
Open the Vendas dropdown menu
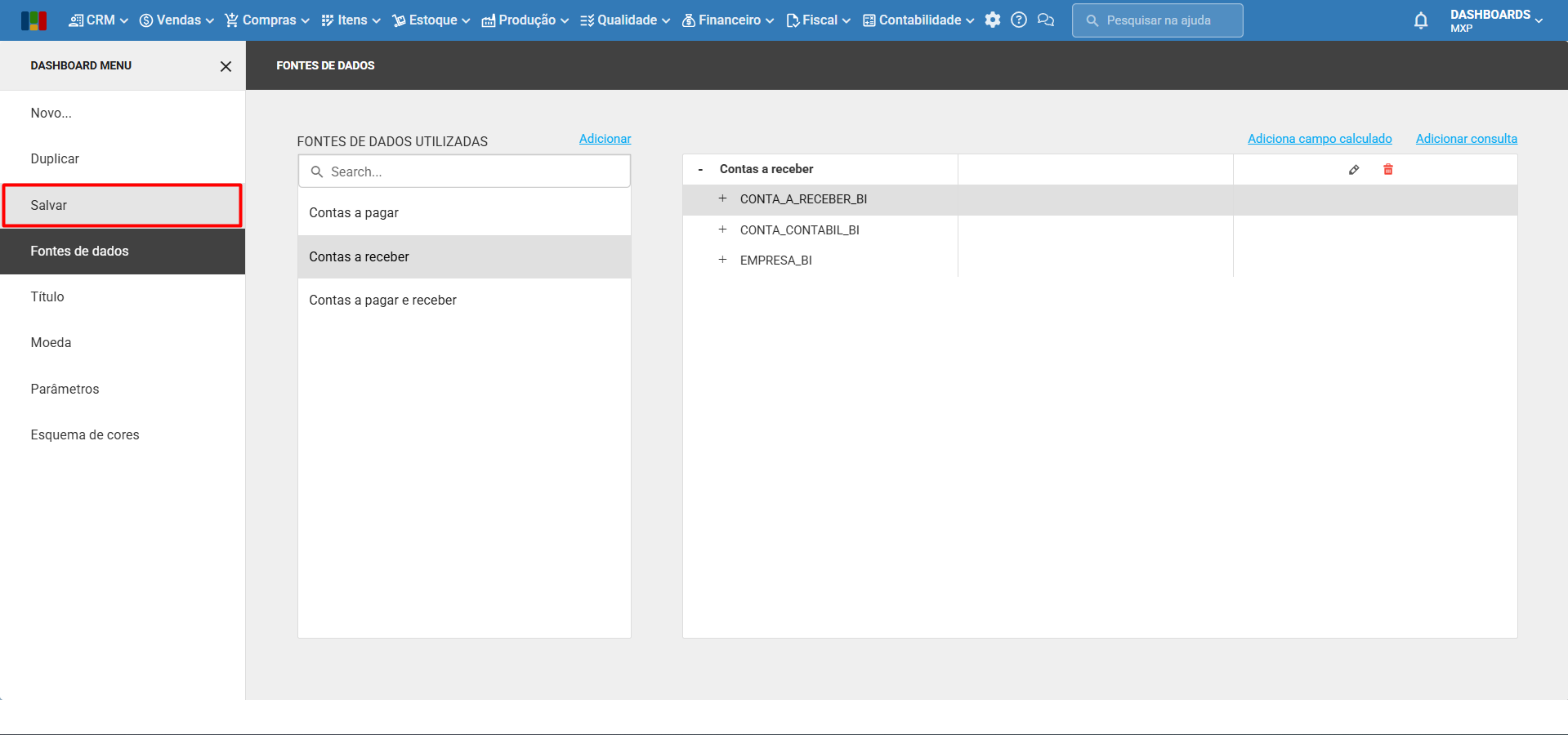coord(176,20)
